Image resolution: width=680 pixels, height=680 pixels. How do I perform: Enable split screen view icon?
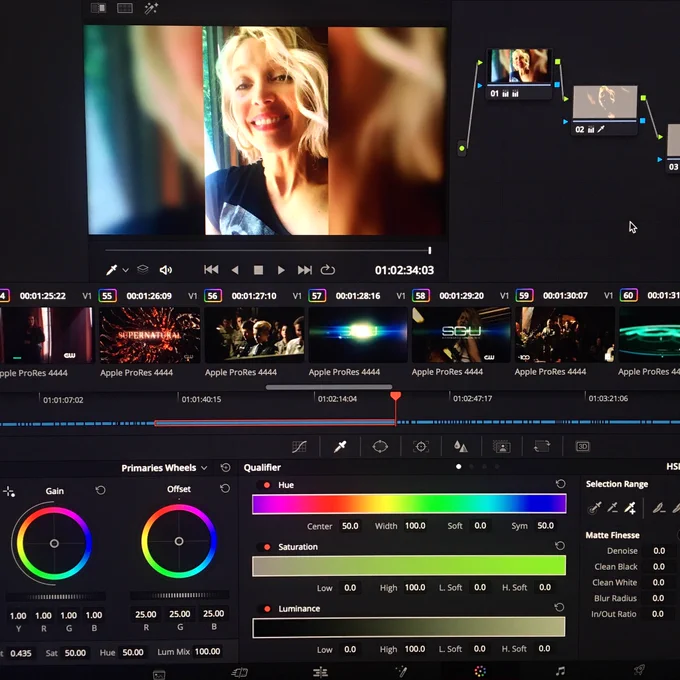[125, 8]
